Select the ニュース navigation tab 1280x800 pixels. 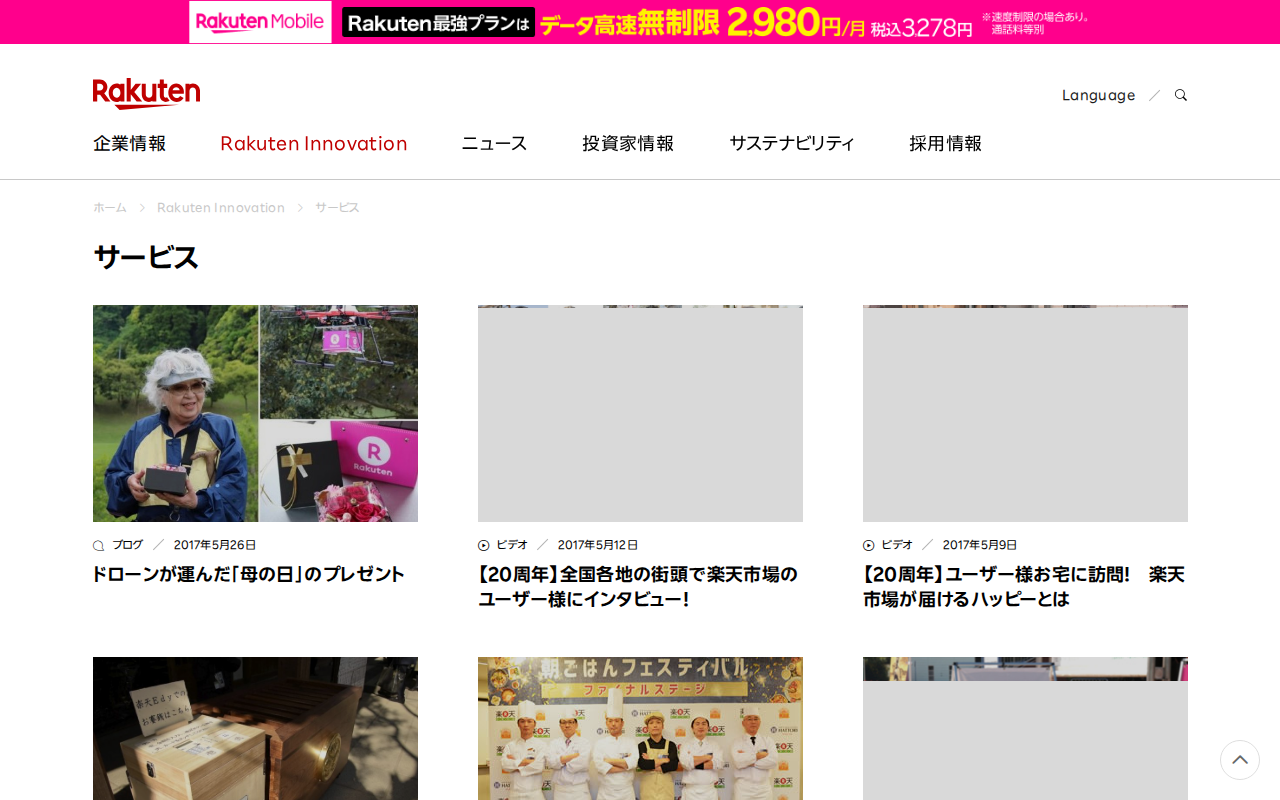[x=493, y=142]
